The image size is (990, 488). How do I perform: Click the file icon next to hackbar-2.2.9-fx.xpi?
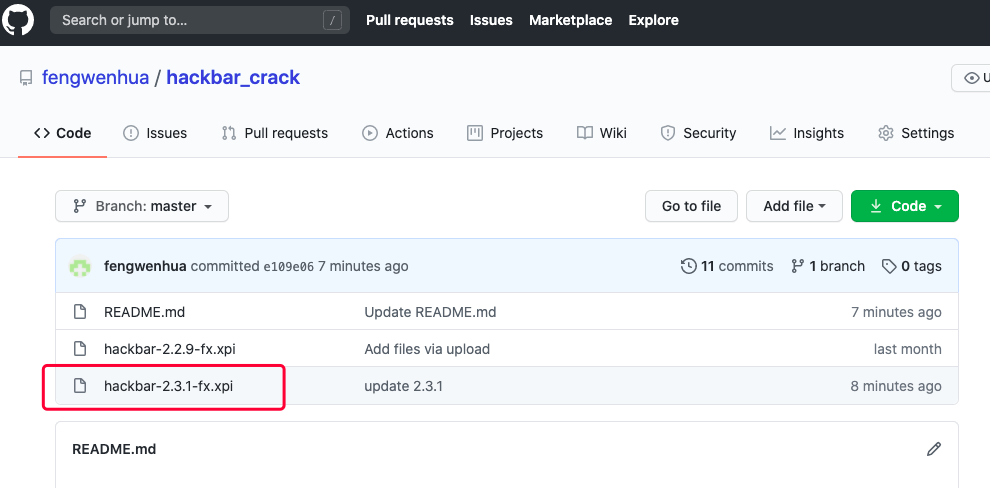(x=80, y=348)
